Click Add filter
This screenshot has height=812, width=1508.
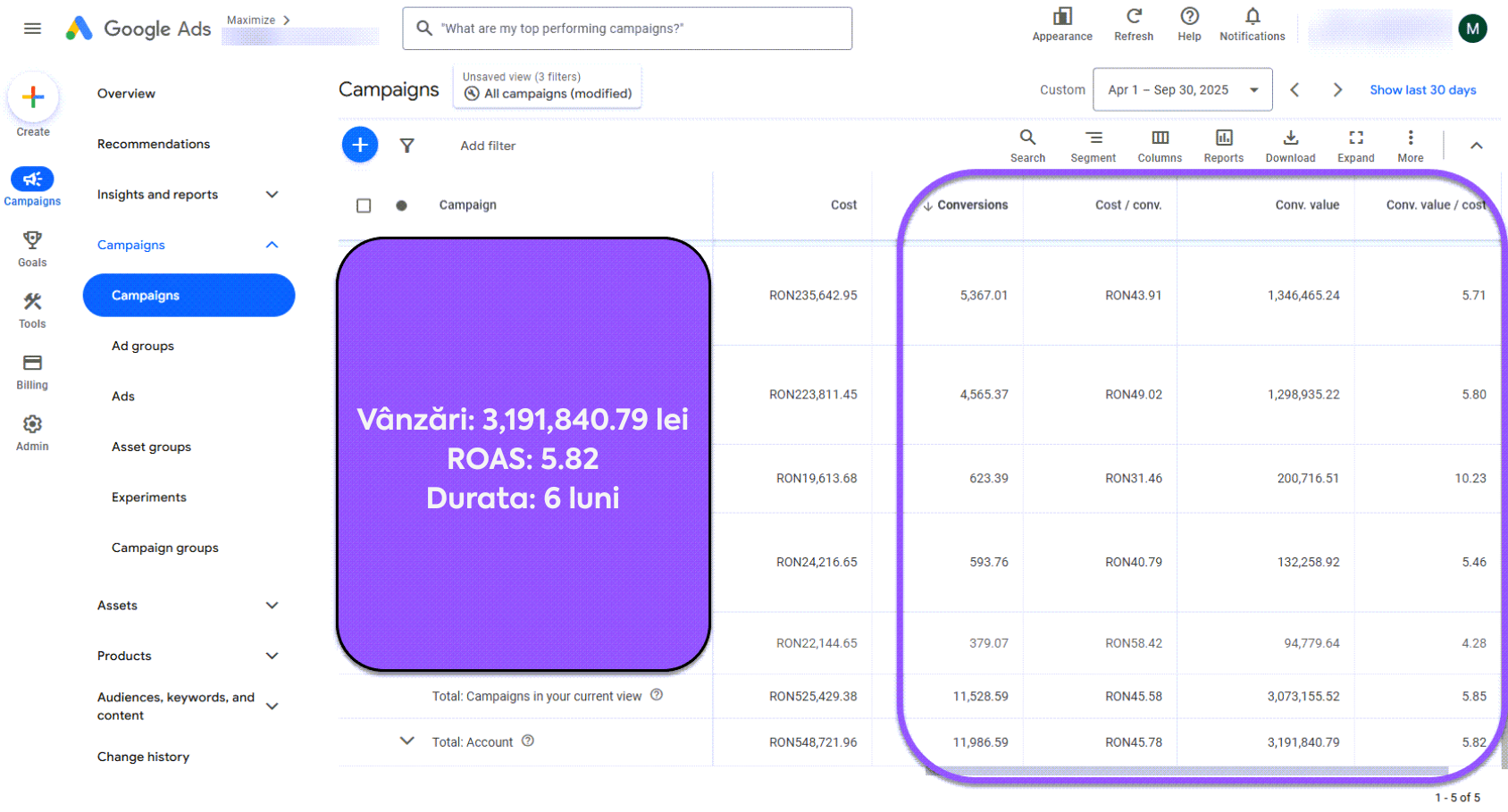tap(488, 146)
